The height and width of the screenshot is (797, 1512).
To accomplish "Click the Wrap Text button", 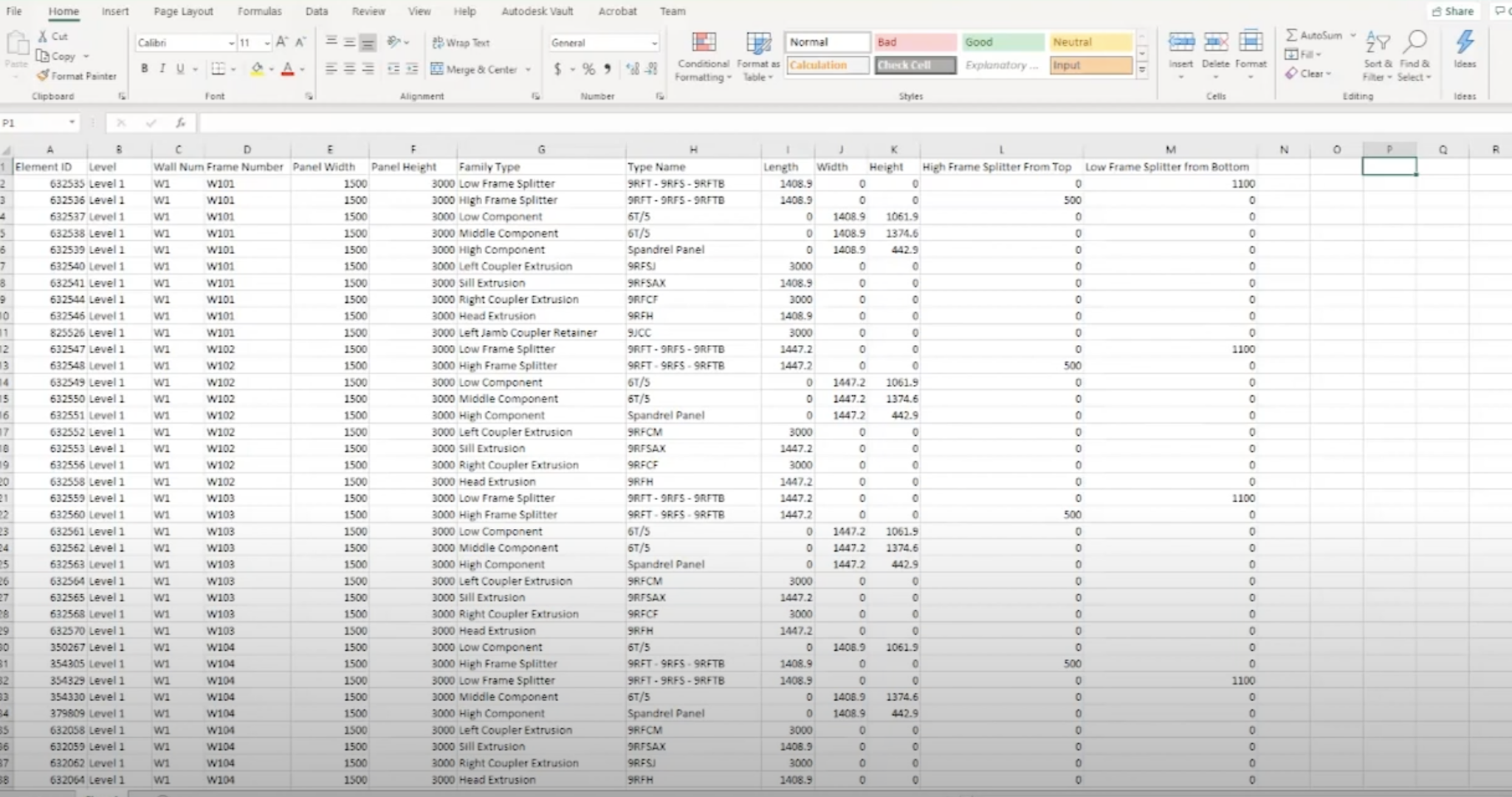I will point(461,42).
